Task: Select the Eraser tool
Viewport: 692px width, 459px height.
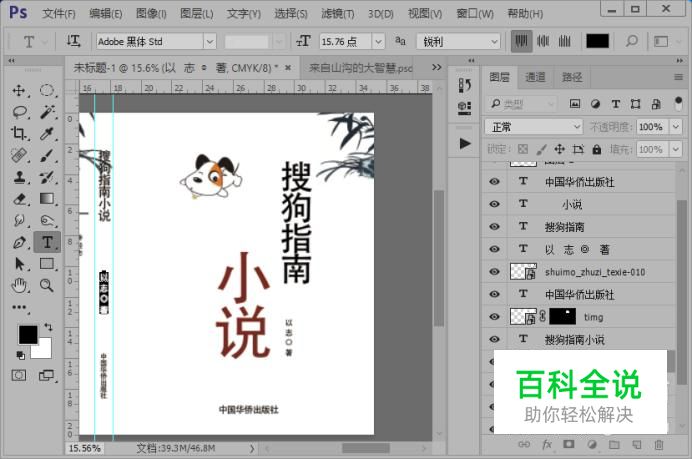Action: [19, 199]
